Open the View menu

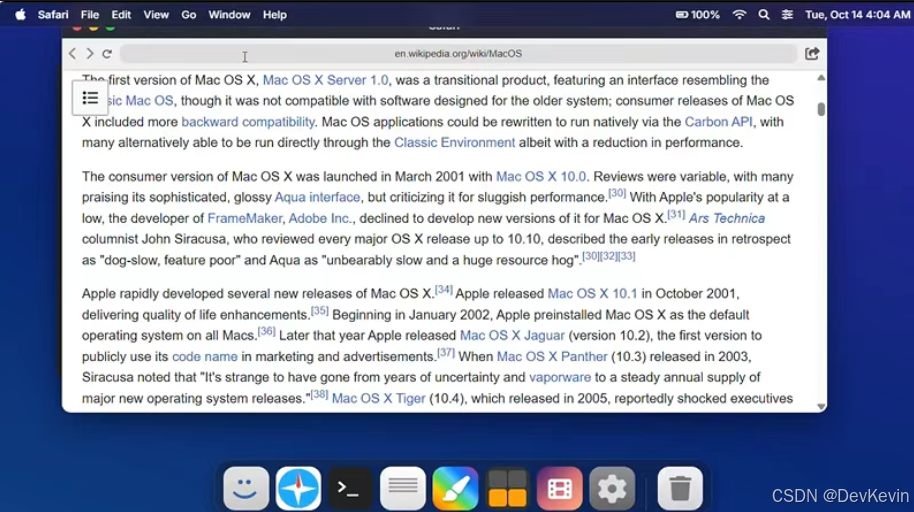coord(156,15)
